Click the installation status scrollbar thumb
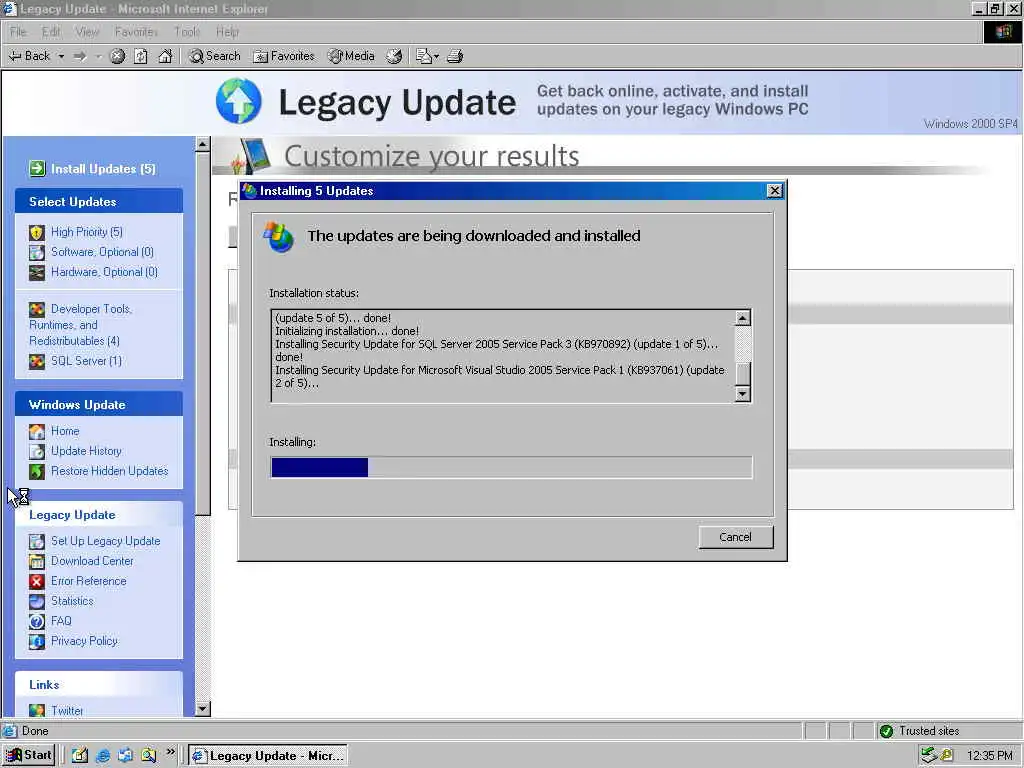The height and width of the screenshot is (768, 1024). pyautogui.click(x=743, y=374)
